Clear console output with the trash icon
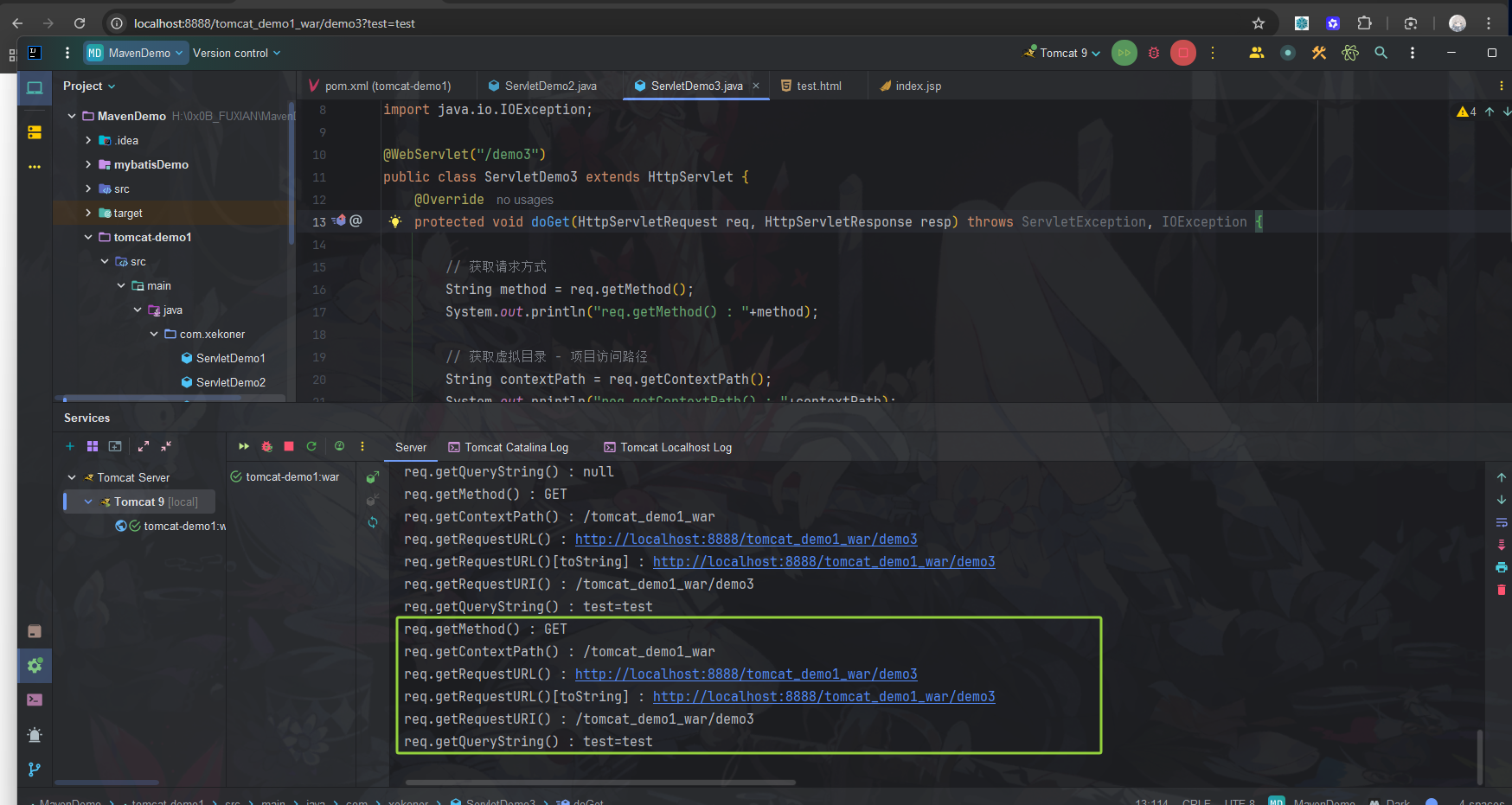Screen dimensions: 1512x805 (x=1502, y=590)
